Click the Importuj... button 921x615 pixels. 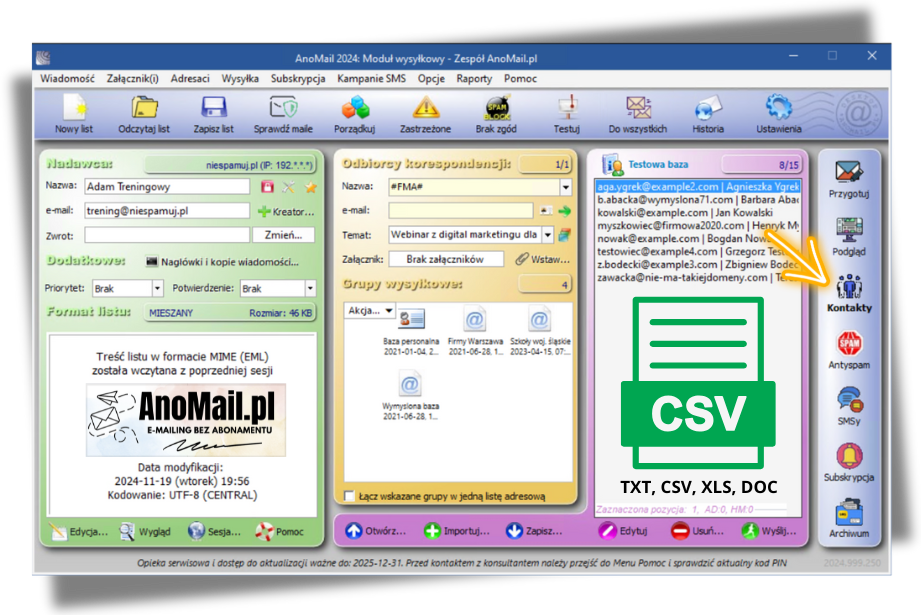[x=456, y=531]
